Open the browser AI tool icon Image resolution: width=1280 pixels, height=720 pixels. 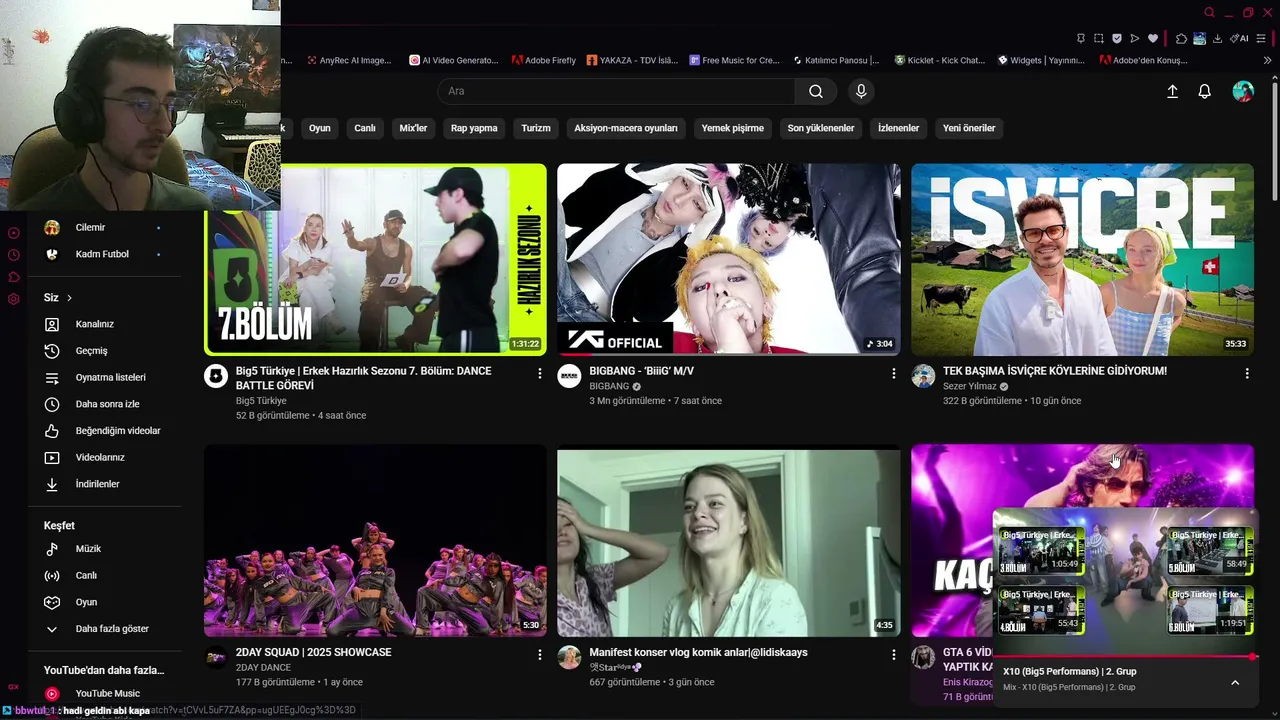[1238, 38]
